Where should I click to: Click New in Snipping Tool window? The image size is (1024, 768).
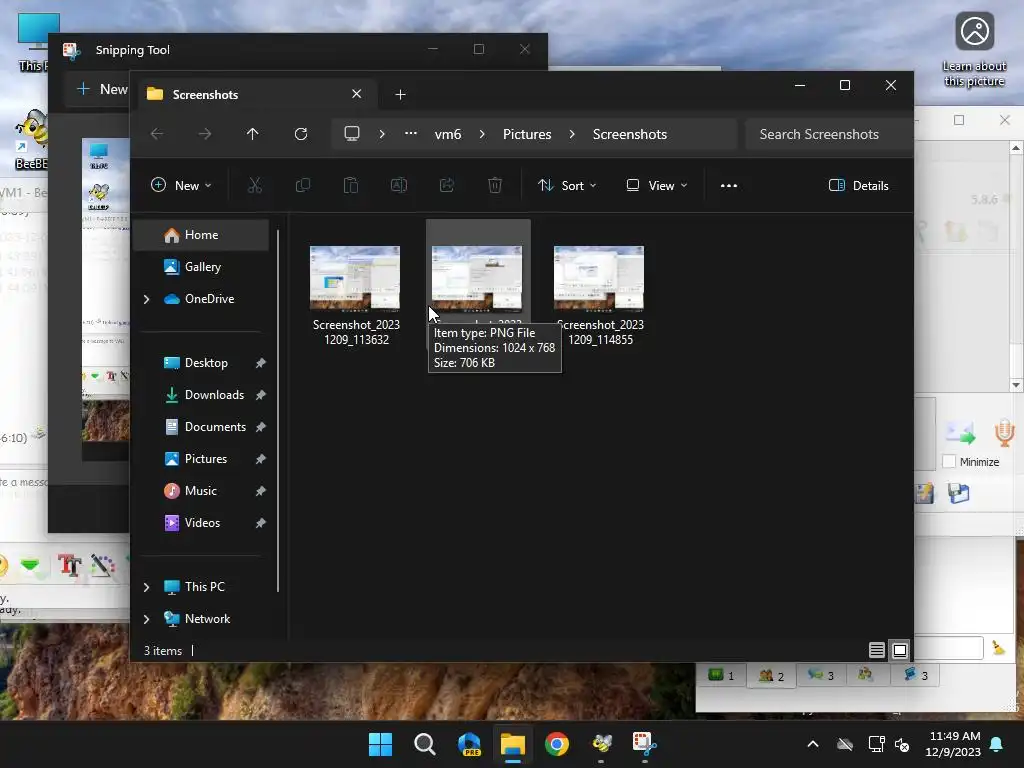tap(103, 89)
